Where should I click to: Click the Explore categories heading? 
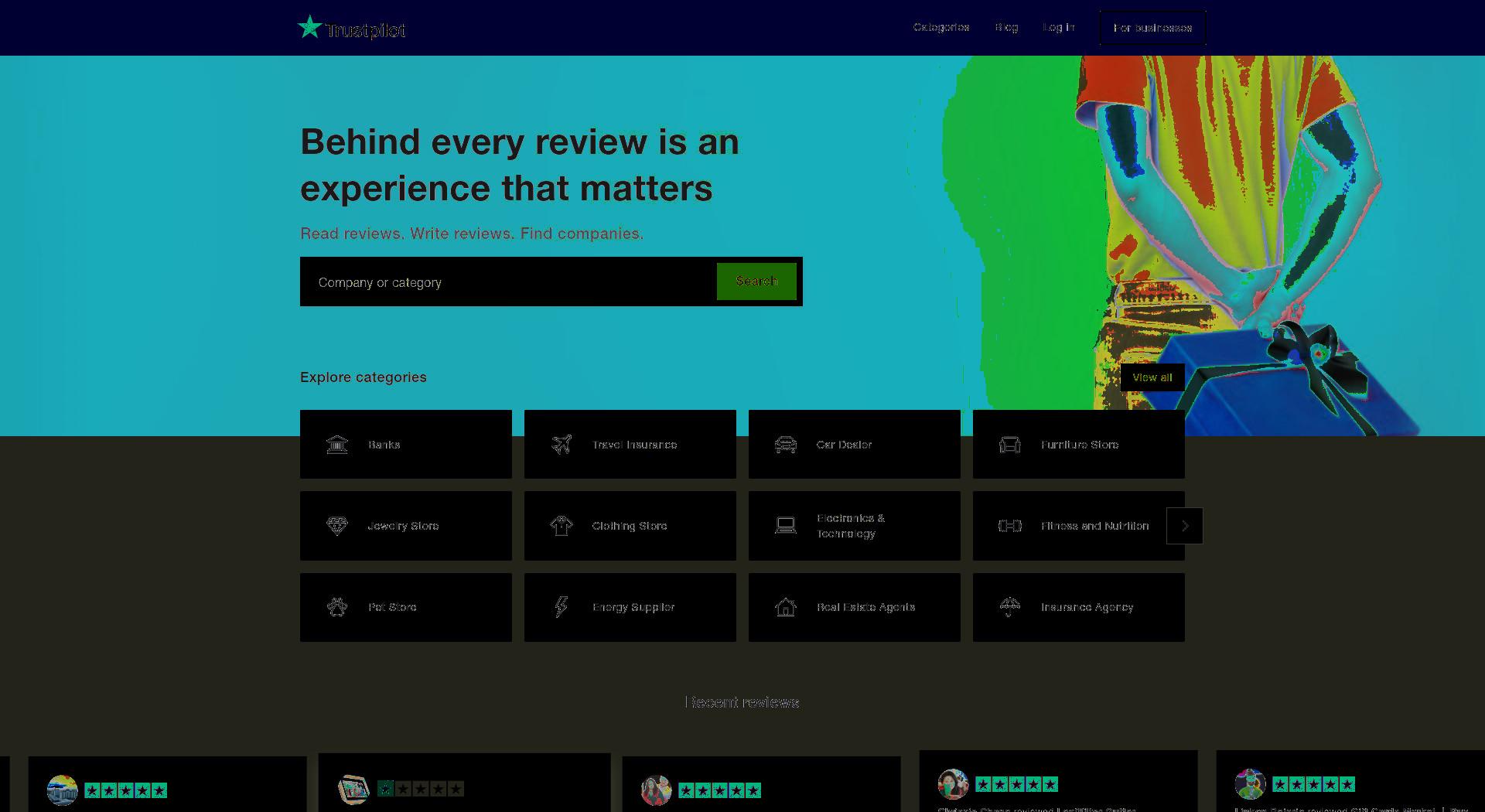(x=364, y=377)
